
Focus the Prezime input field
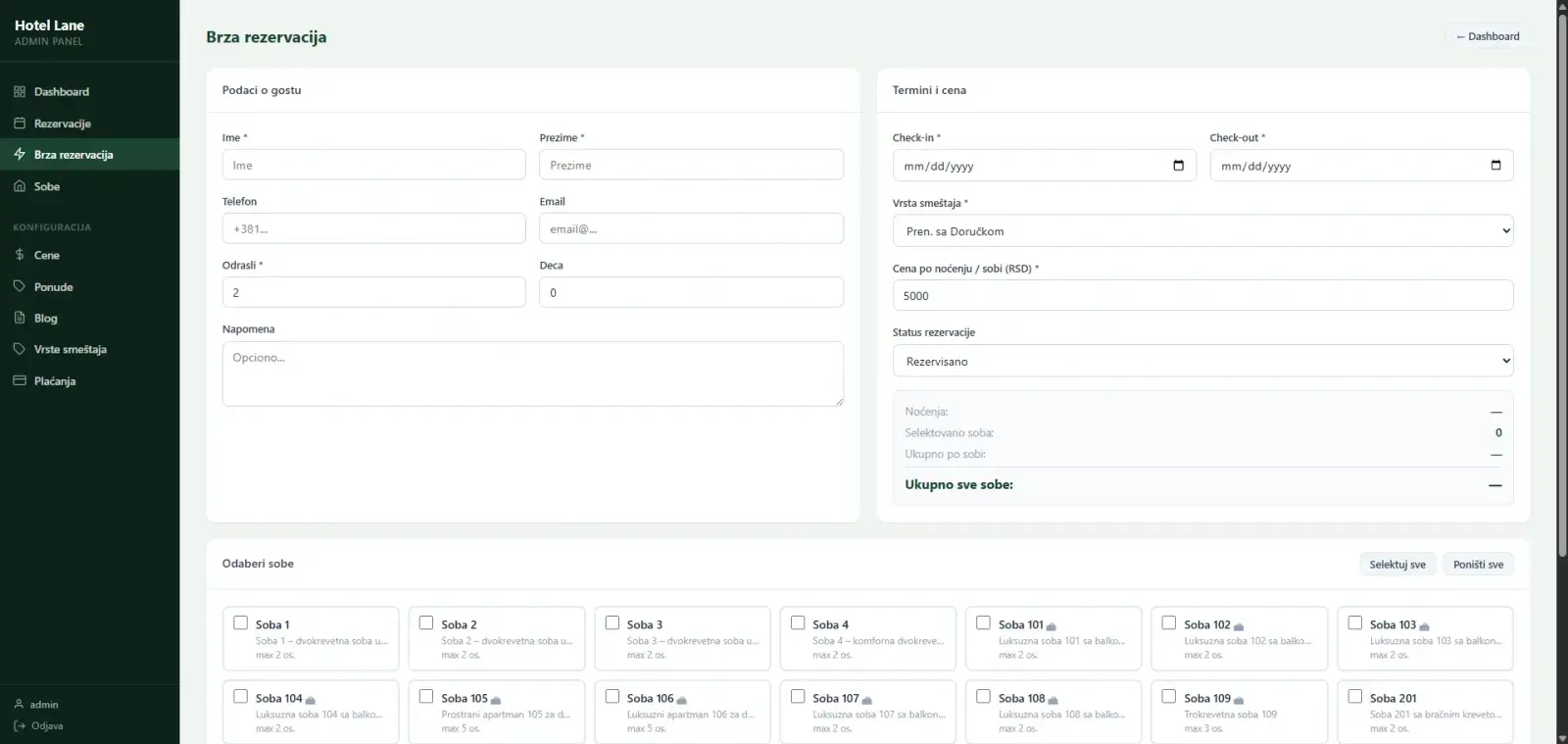[691, 165]
